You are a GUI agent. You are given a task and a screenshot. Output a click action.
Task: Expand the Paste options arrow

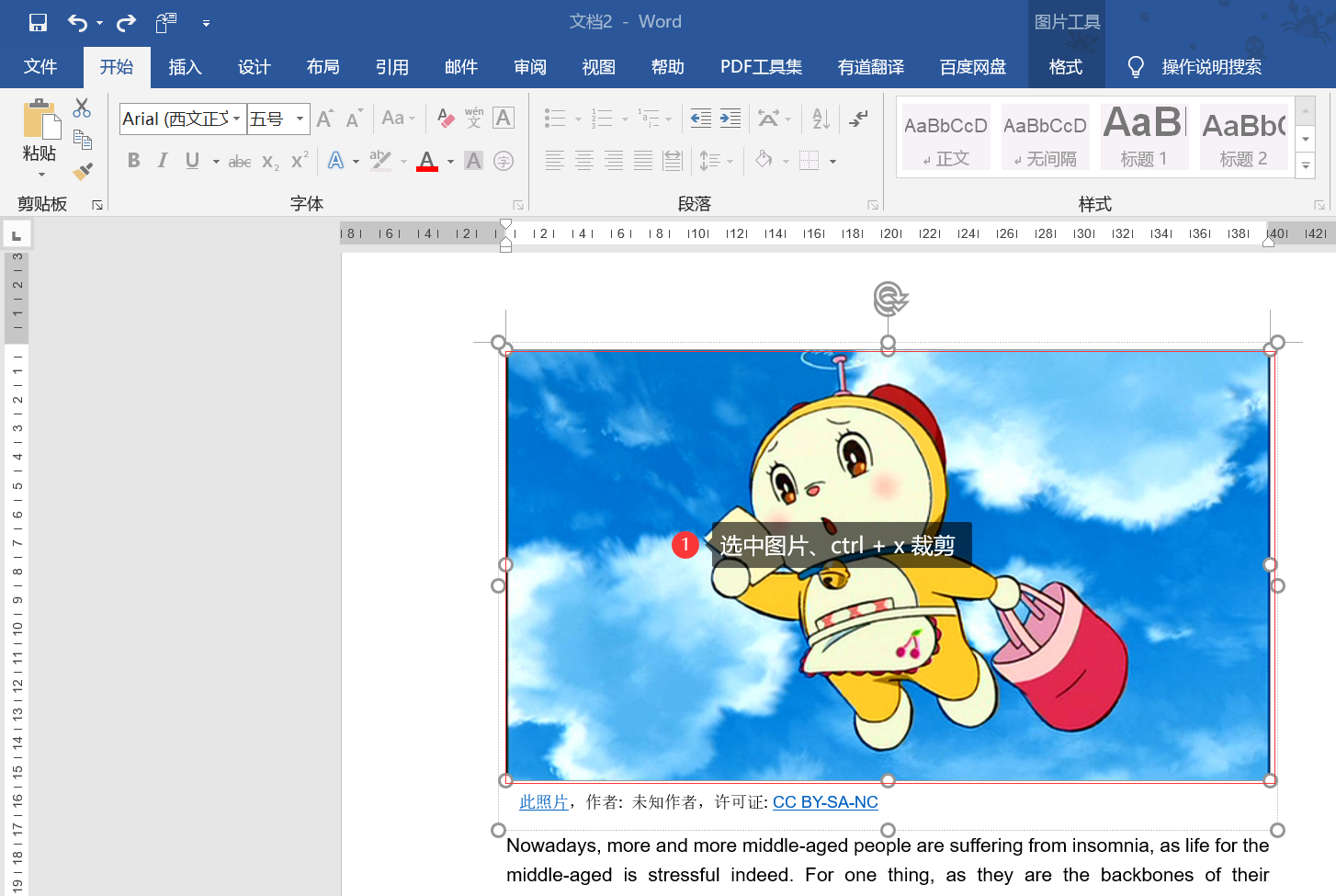41,175
